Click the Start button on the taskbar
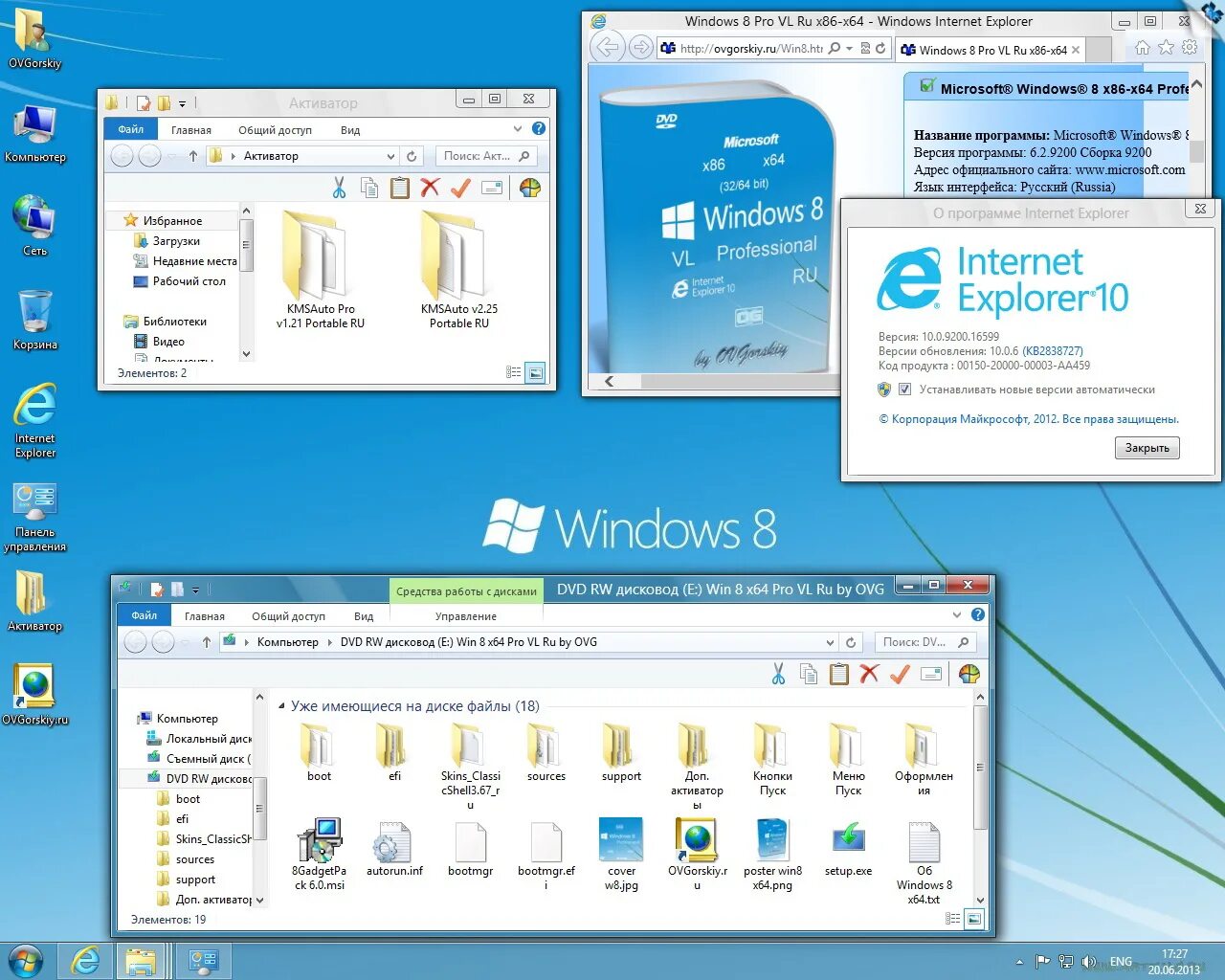1225x980 pixels. pyautogui.click(x=25, y=961)
